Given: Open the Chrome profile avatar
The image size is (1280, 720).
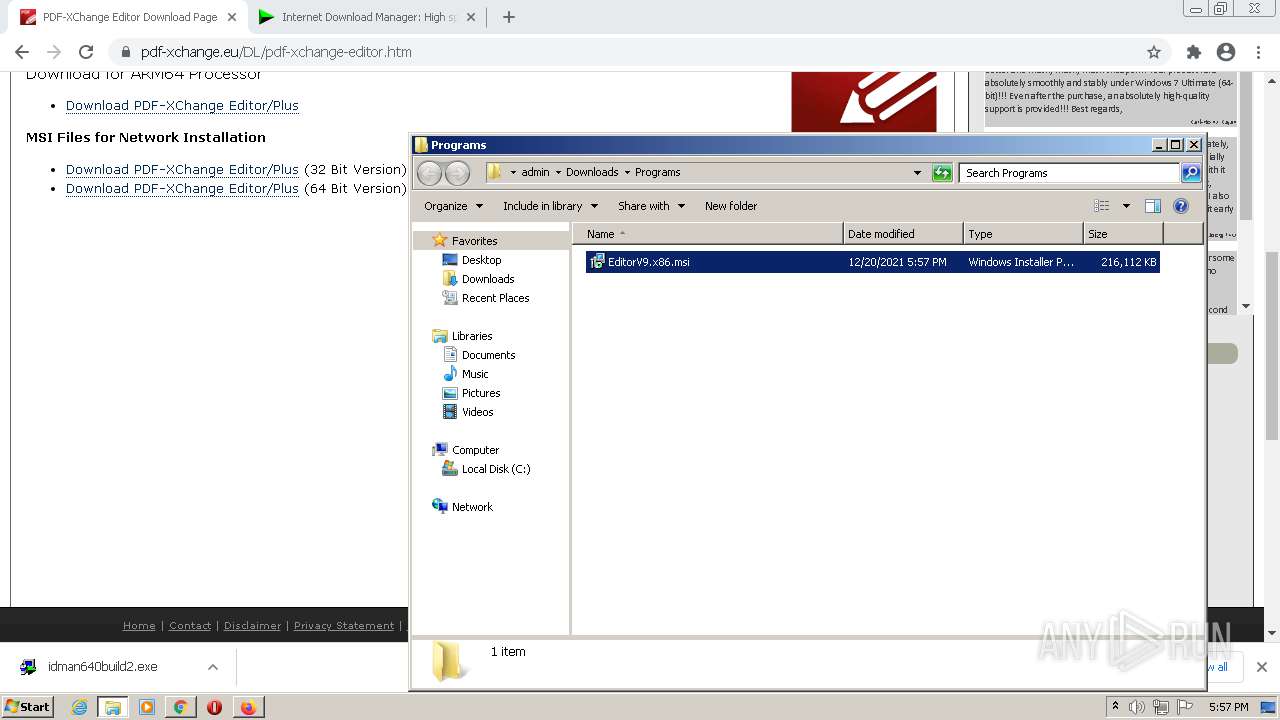Looking at the screenshot, I should click(x=1226, y=52).
